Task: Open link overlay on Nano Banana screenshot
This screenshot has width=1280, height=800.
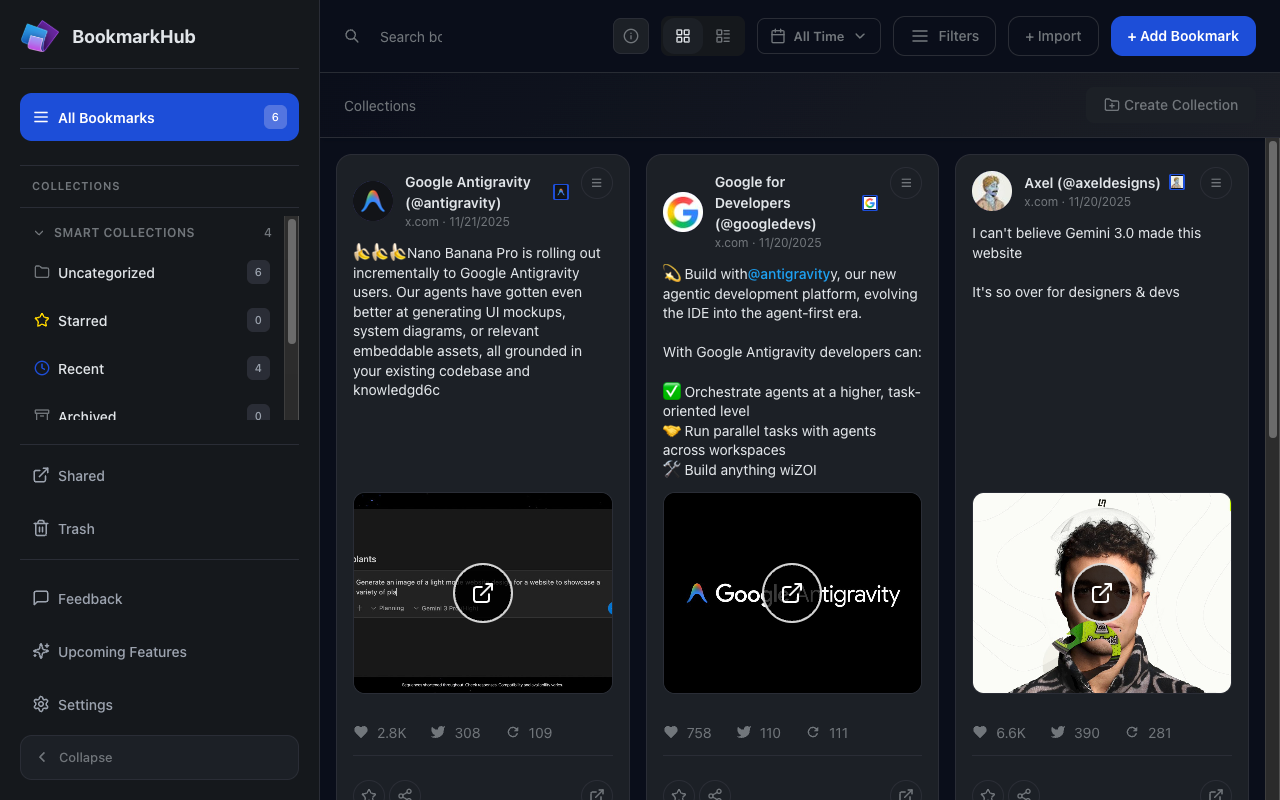Action: click(x=483, y=593)
